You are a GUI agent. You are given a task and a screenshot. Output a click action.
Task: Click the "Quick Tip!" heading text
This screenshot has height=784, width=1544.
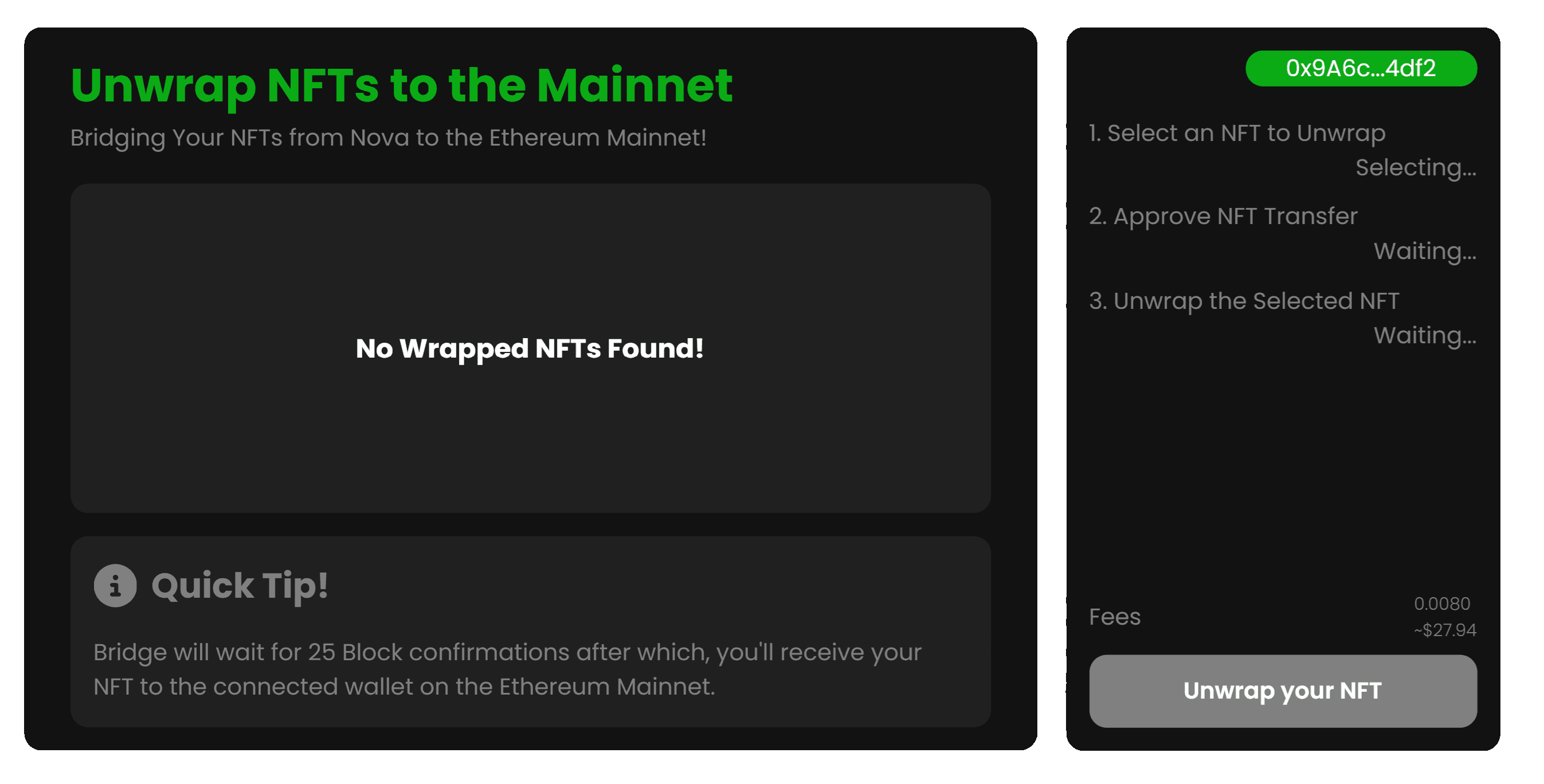tap(240, 586)
